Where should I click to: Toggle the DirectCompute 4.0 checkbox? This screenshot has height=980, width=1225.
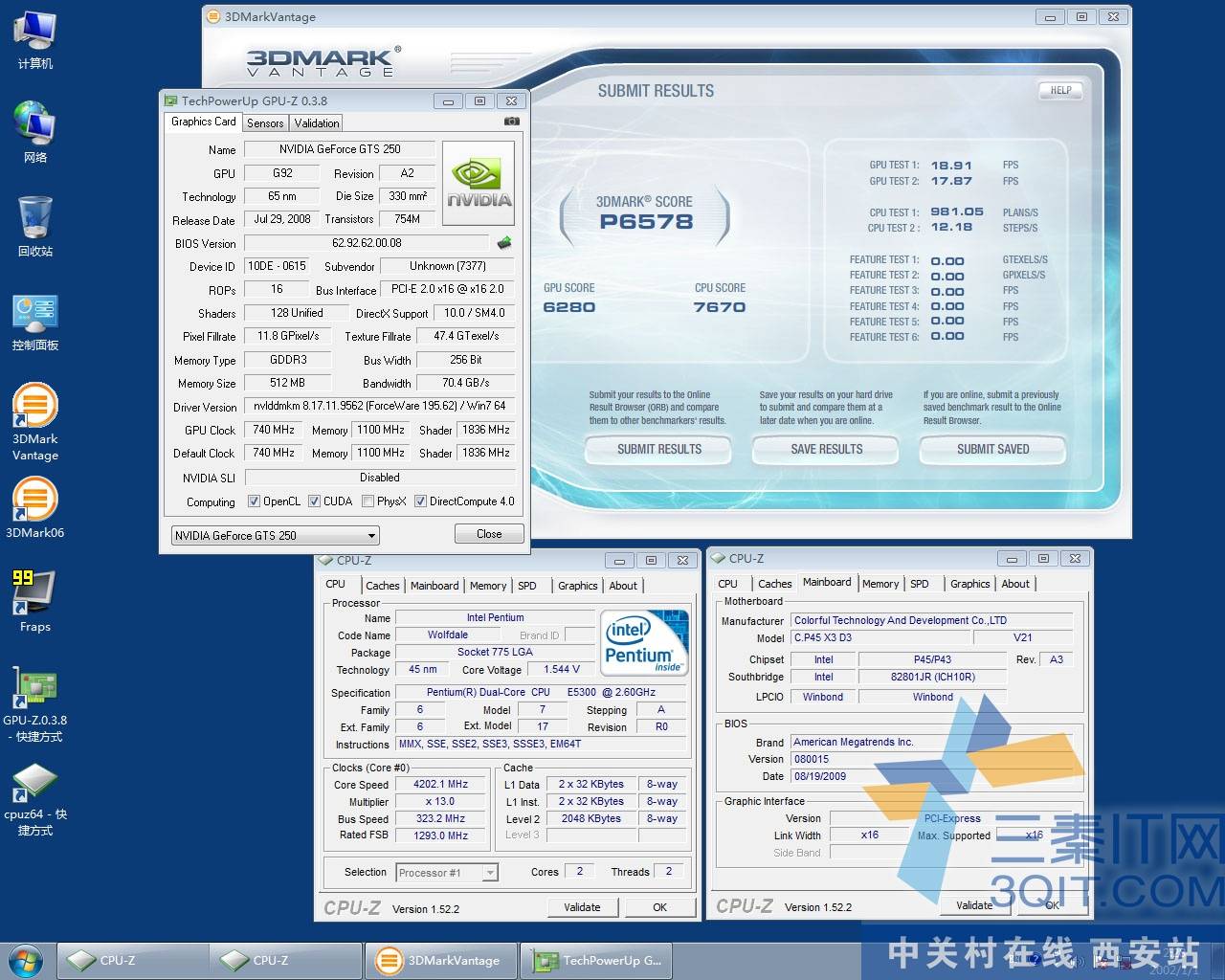[x=420, y=501]
